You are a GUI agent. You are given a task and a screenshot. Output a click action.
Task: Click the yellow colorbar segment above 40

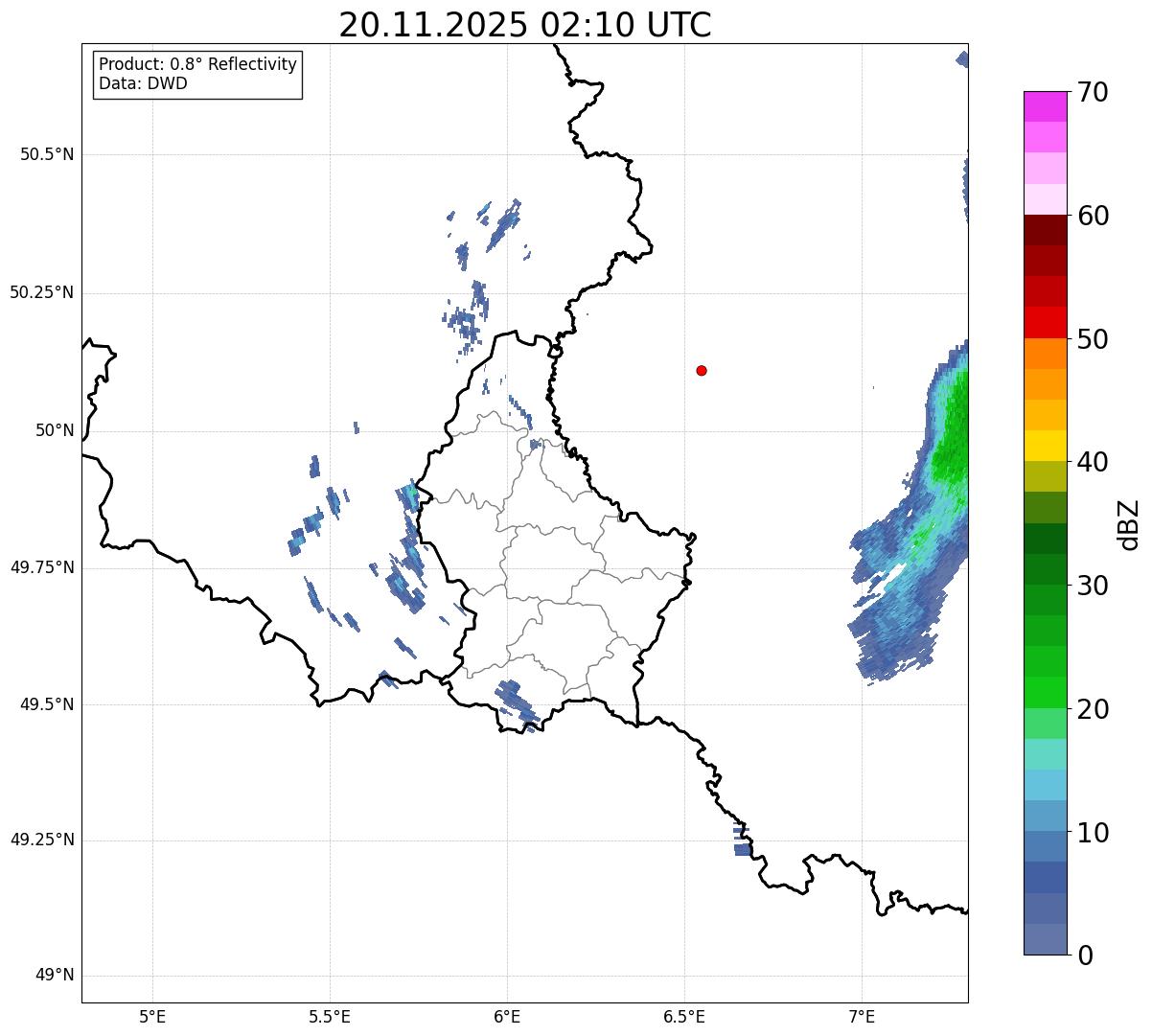1045,446
